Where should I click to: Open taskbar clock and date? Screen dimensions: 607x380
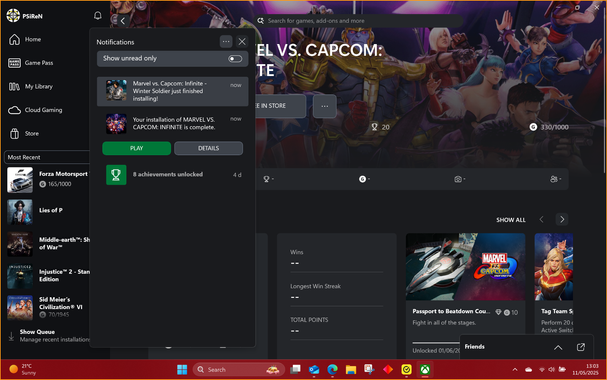(x=585, y=370)
